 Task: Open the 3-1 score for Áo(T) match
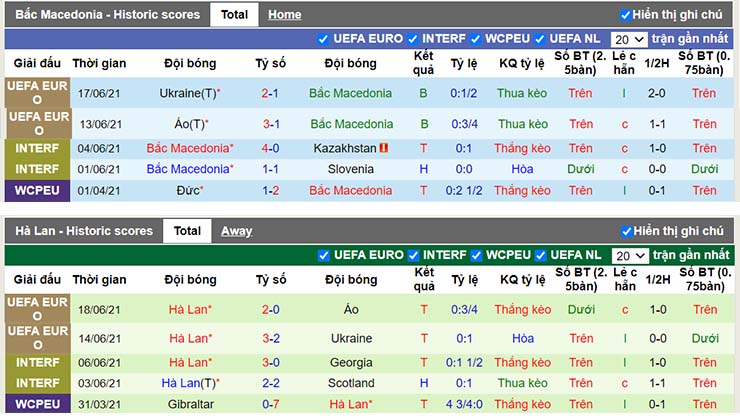[271, 124]
